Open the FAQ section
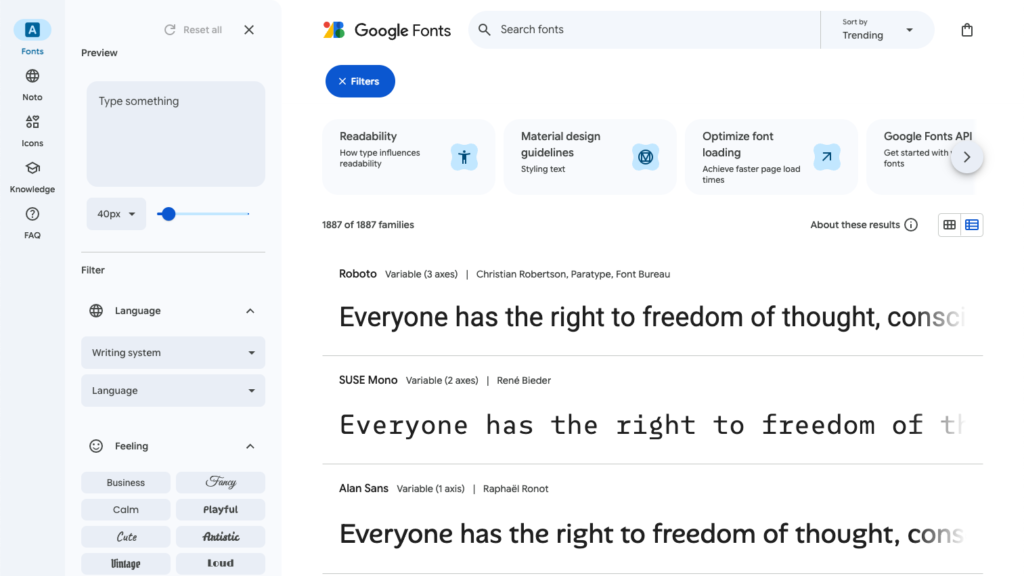 (x=32, y=216)
